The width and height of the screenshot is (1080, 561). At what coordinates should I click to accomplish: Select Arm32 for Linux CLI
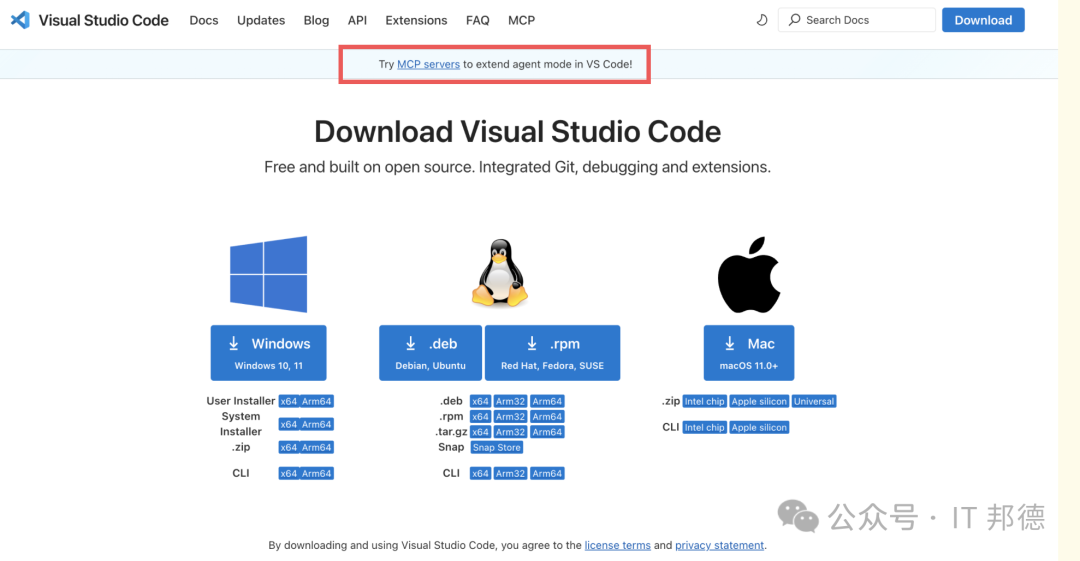[x=510, y=473]
